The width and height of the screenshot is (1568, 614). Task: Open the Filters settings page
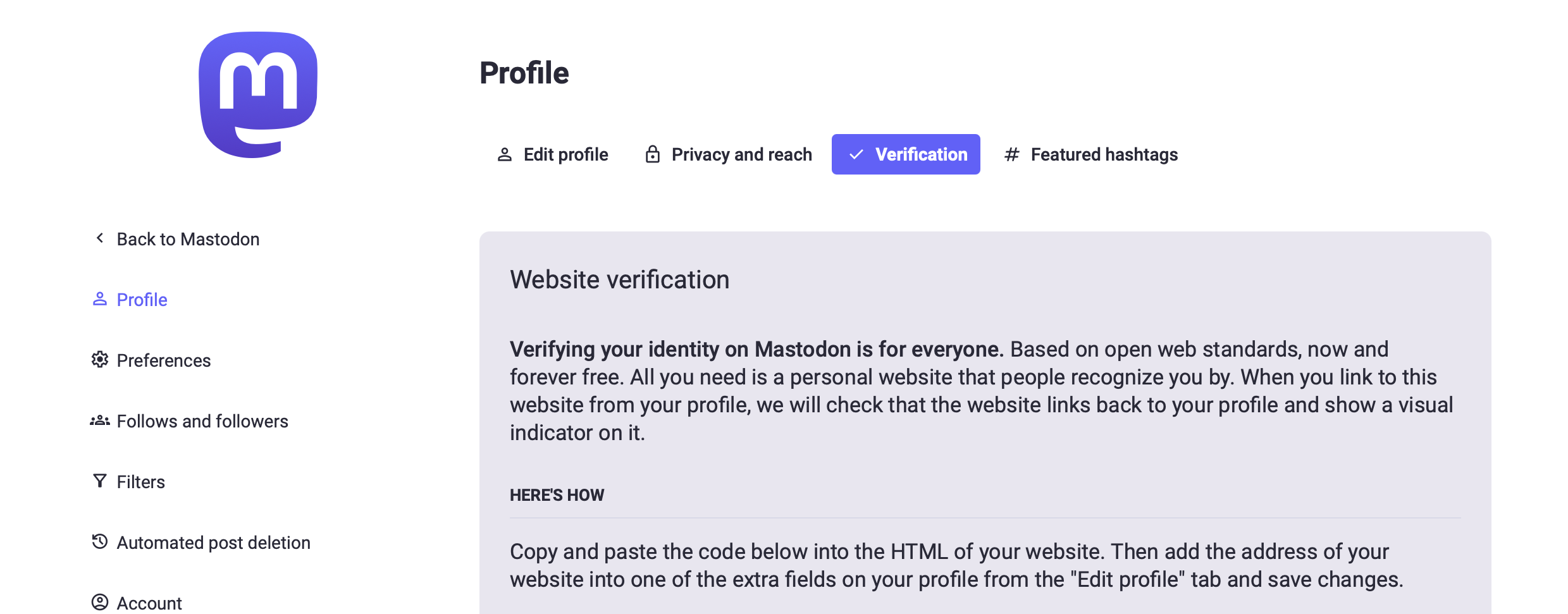[140, 482]
